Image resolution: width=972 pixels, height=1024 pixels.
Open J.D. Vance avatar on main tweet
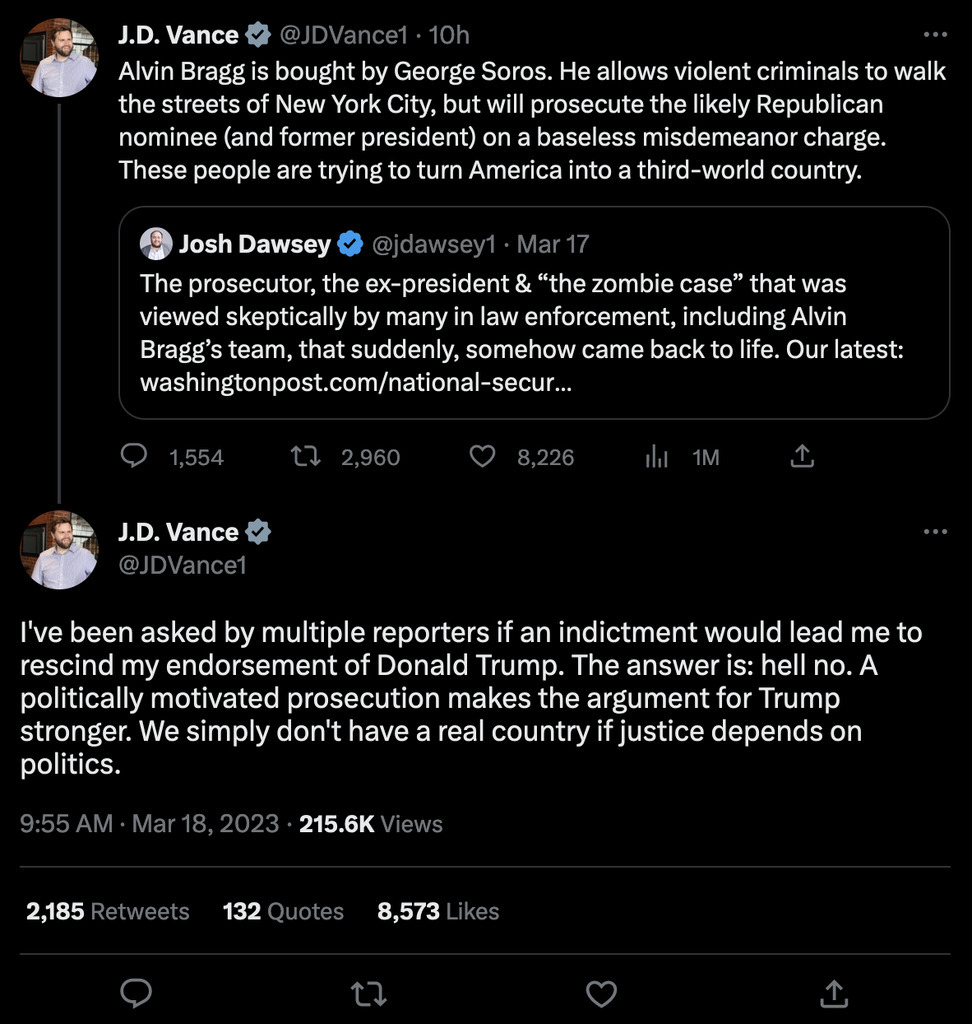pos(61,549)
